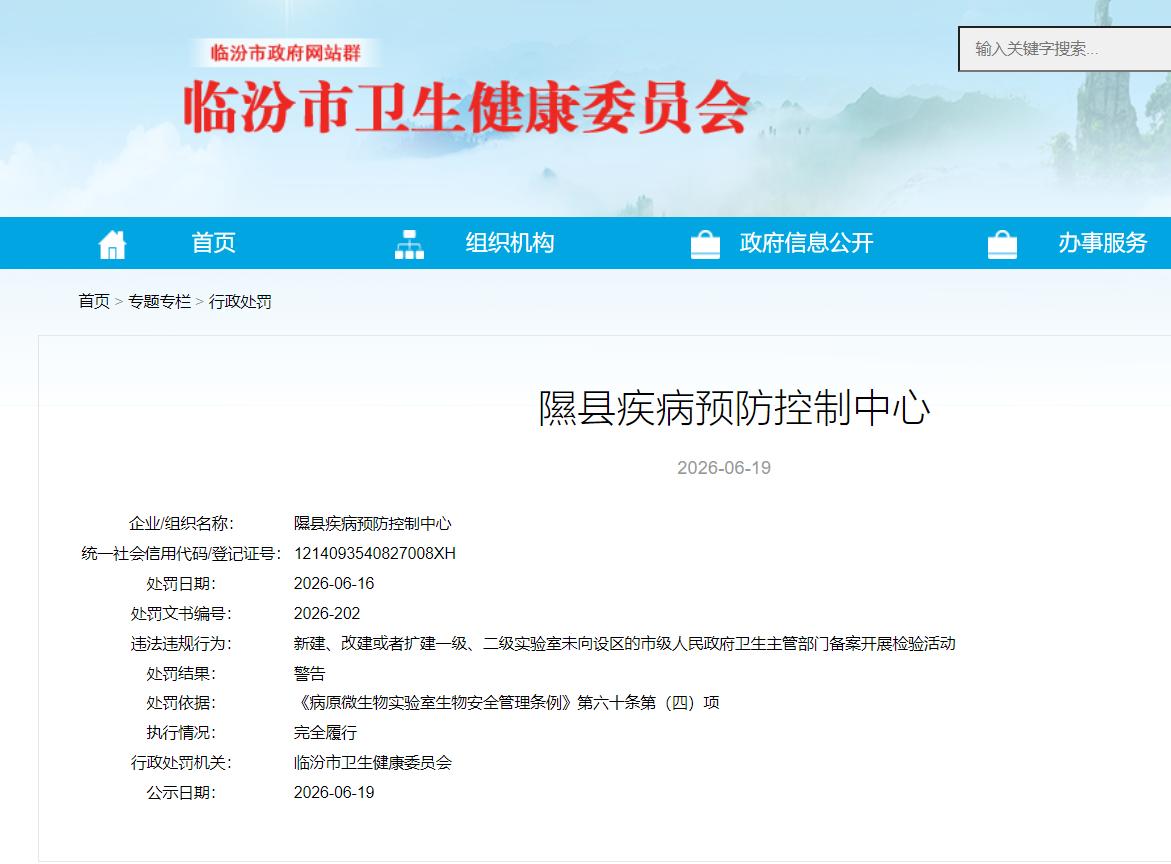The width and height of the screenshot is (1171, 864).
Task: Focus the keyword search input field
Action: [x=1065, y=49]
